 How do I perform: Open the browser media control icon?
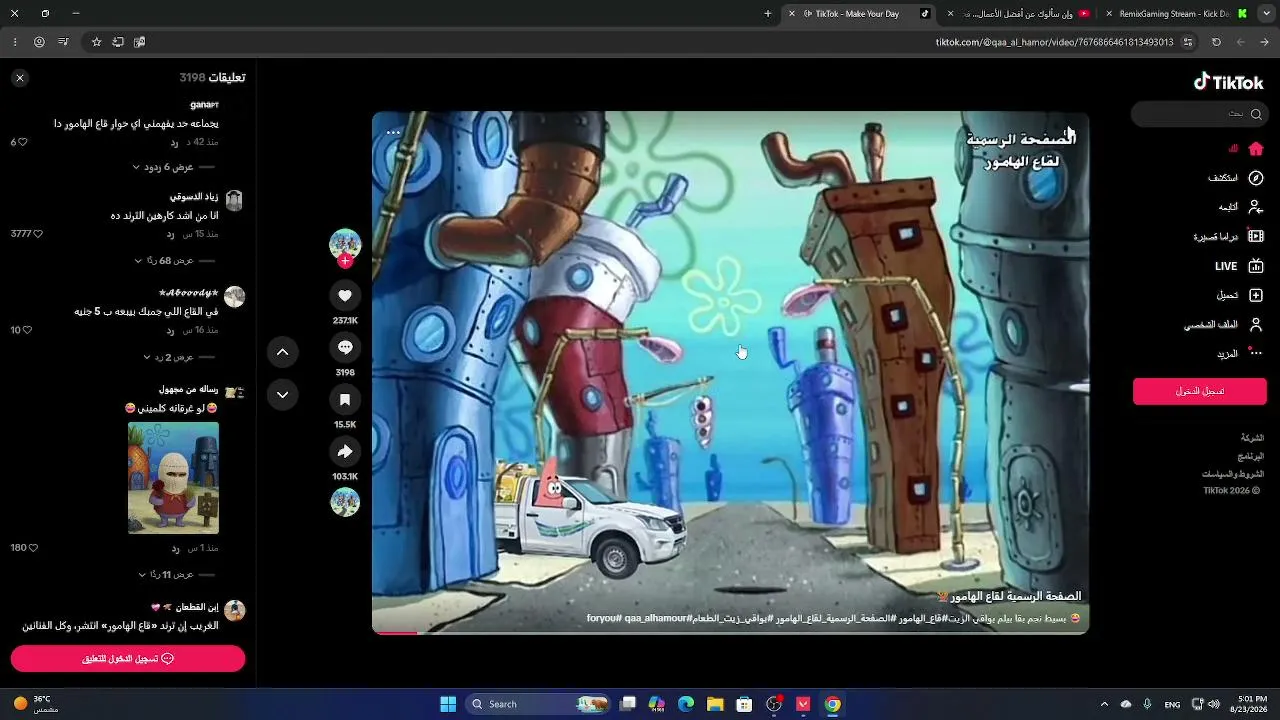click(63, 42)
